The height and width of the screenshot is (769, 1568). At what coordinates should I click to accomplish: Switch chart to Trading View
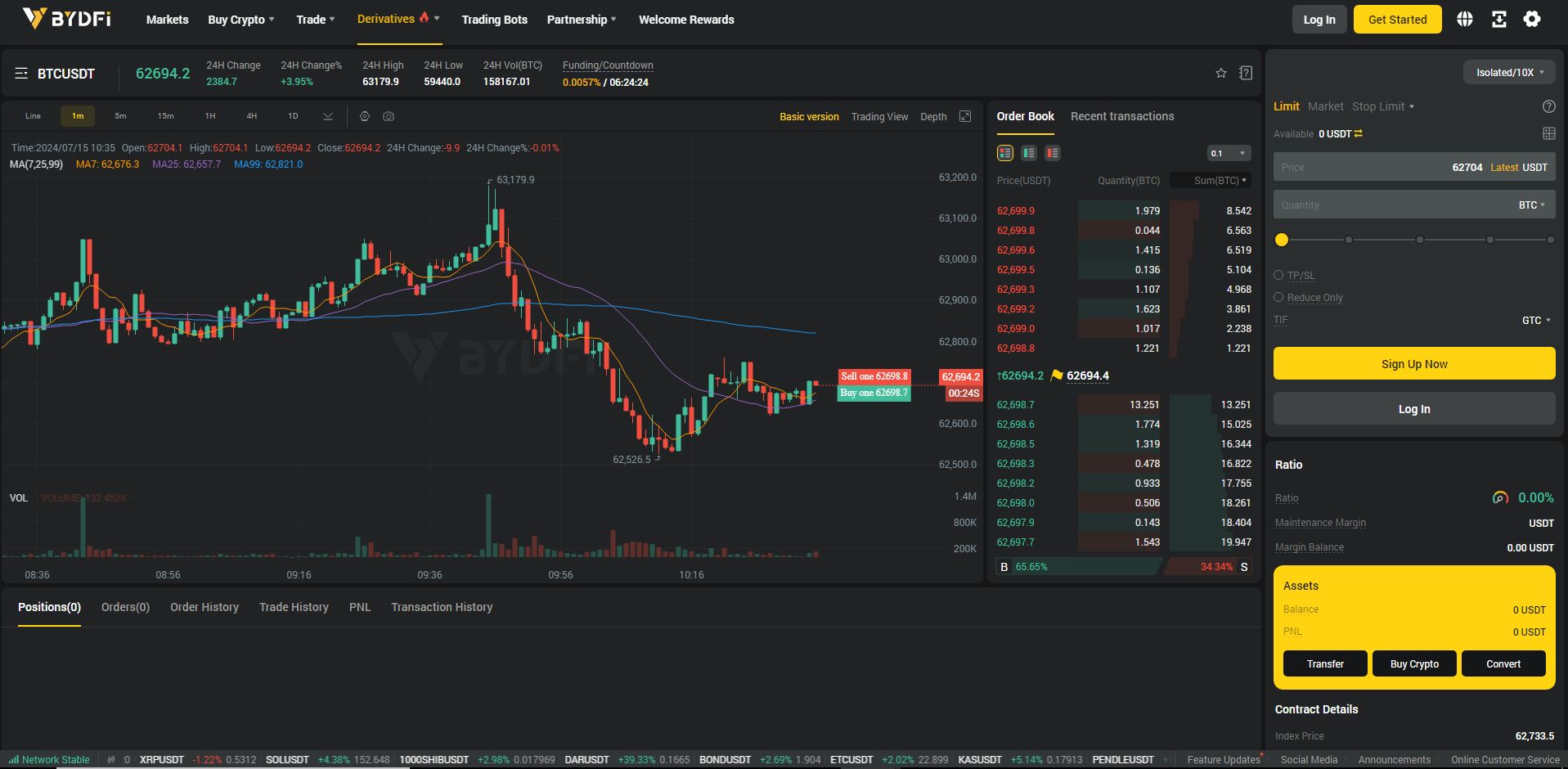(x=879, y=117)
